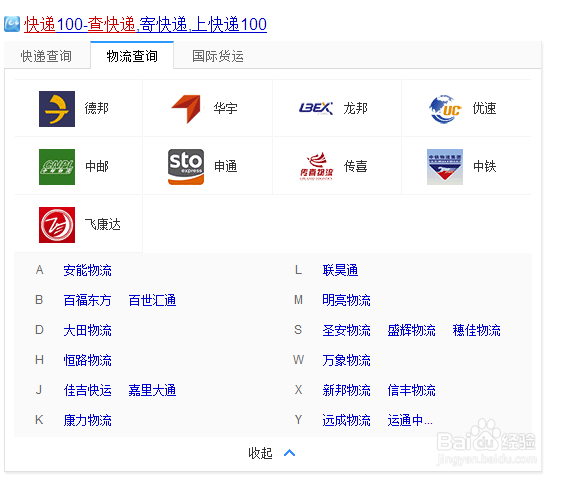Click the 申通 company name text

(225, 167)
